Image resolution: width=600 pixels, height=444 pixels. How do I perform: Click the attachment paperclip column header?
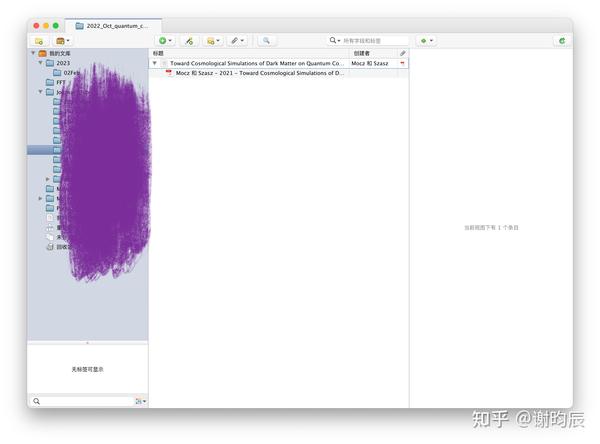403,53
